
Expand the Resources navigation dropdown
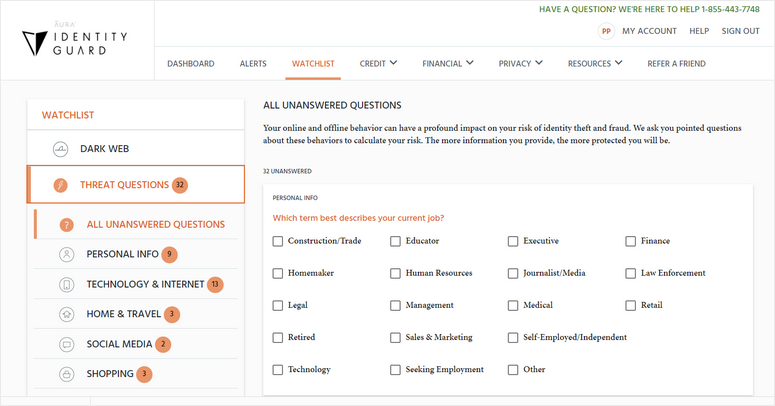pyautogui.click(x=595, y=64)
